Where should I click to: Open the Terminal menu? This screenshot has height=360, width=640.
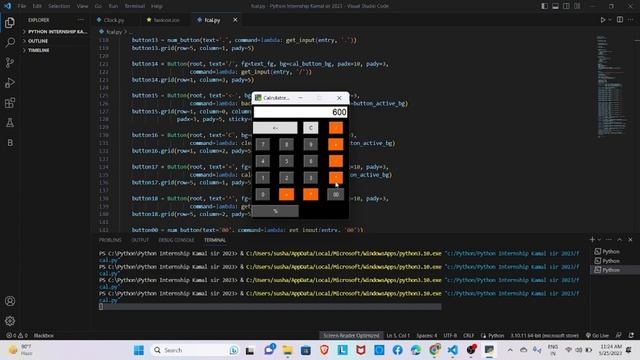point(135,6)
